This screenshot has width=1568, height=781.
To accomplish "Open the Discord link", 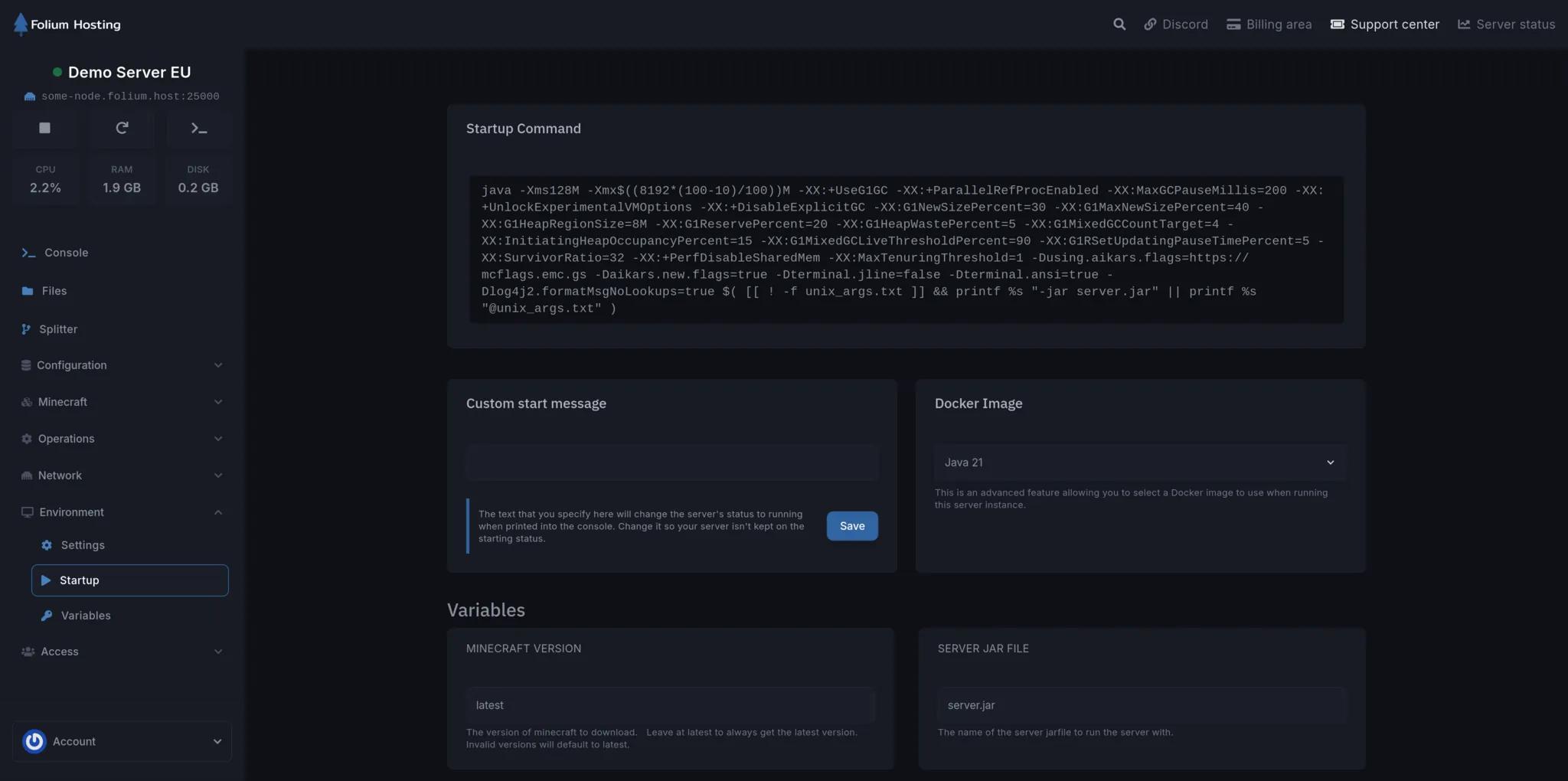I will (1175, 24).
